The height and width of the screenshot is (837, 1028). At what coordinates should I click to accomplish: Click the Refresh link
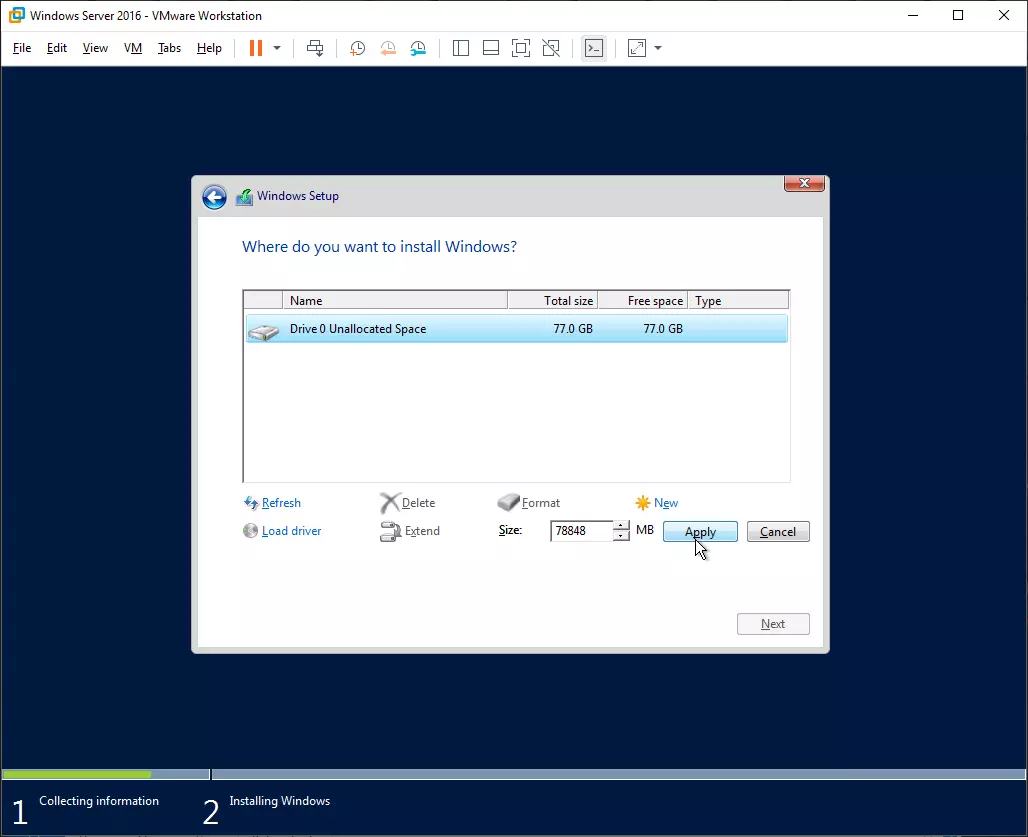281,503
